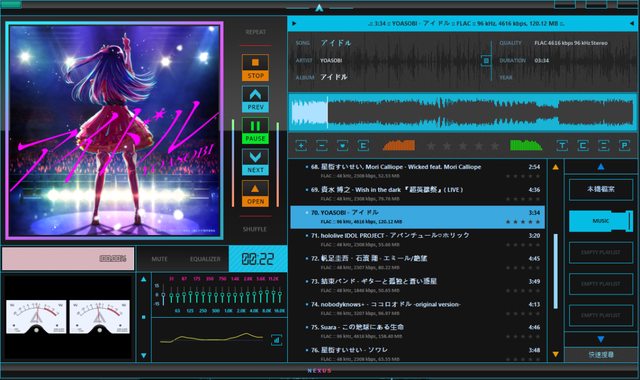Open files with the orange OPEN button
640x380 pixels.
coord(255,193)
